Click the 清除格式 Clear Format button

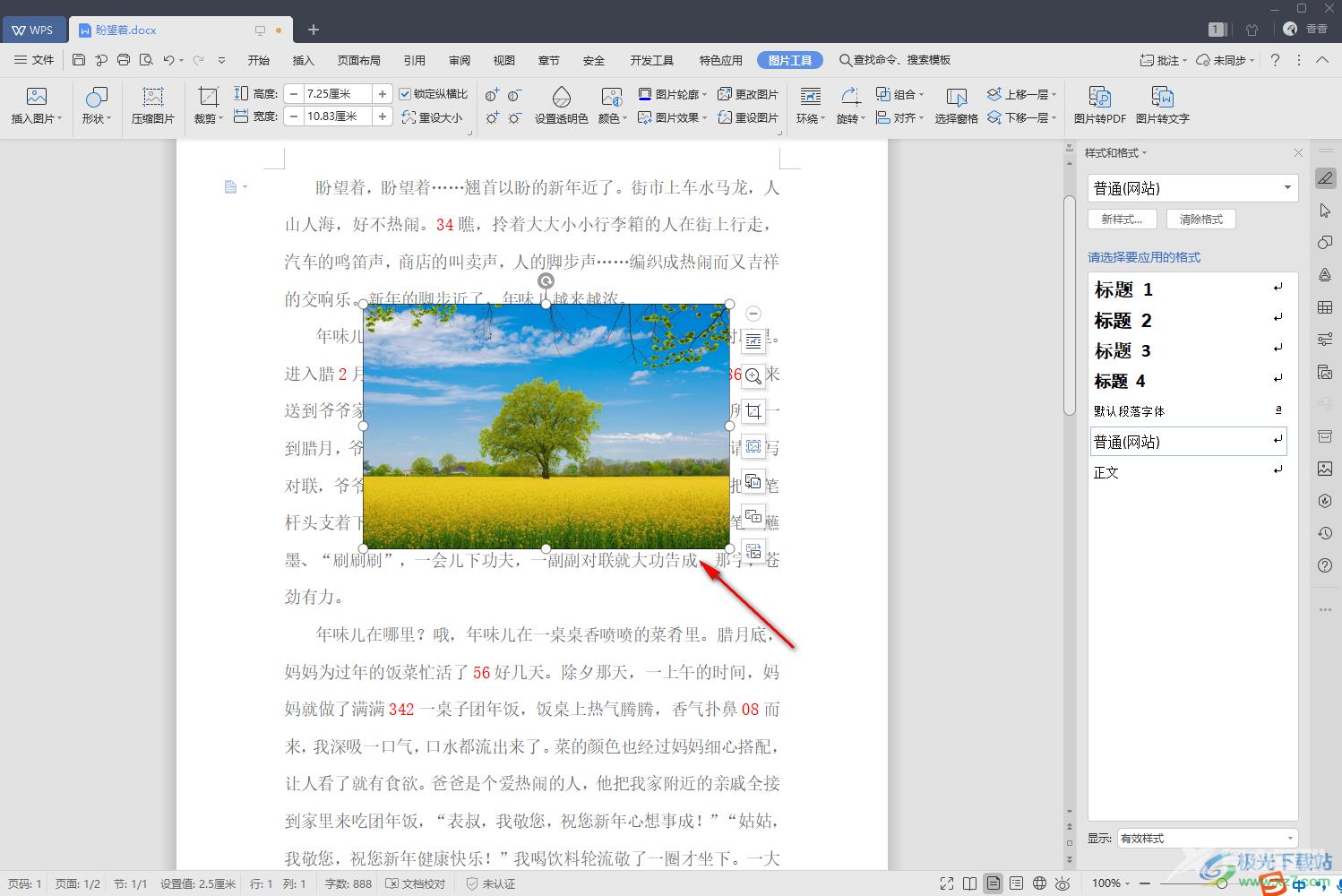(x=1201, y=219)
